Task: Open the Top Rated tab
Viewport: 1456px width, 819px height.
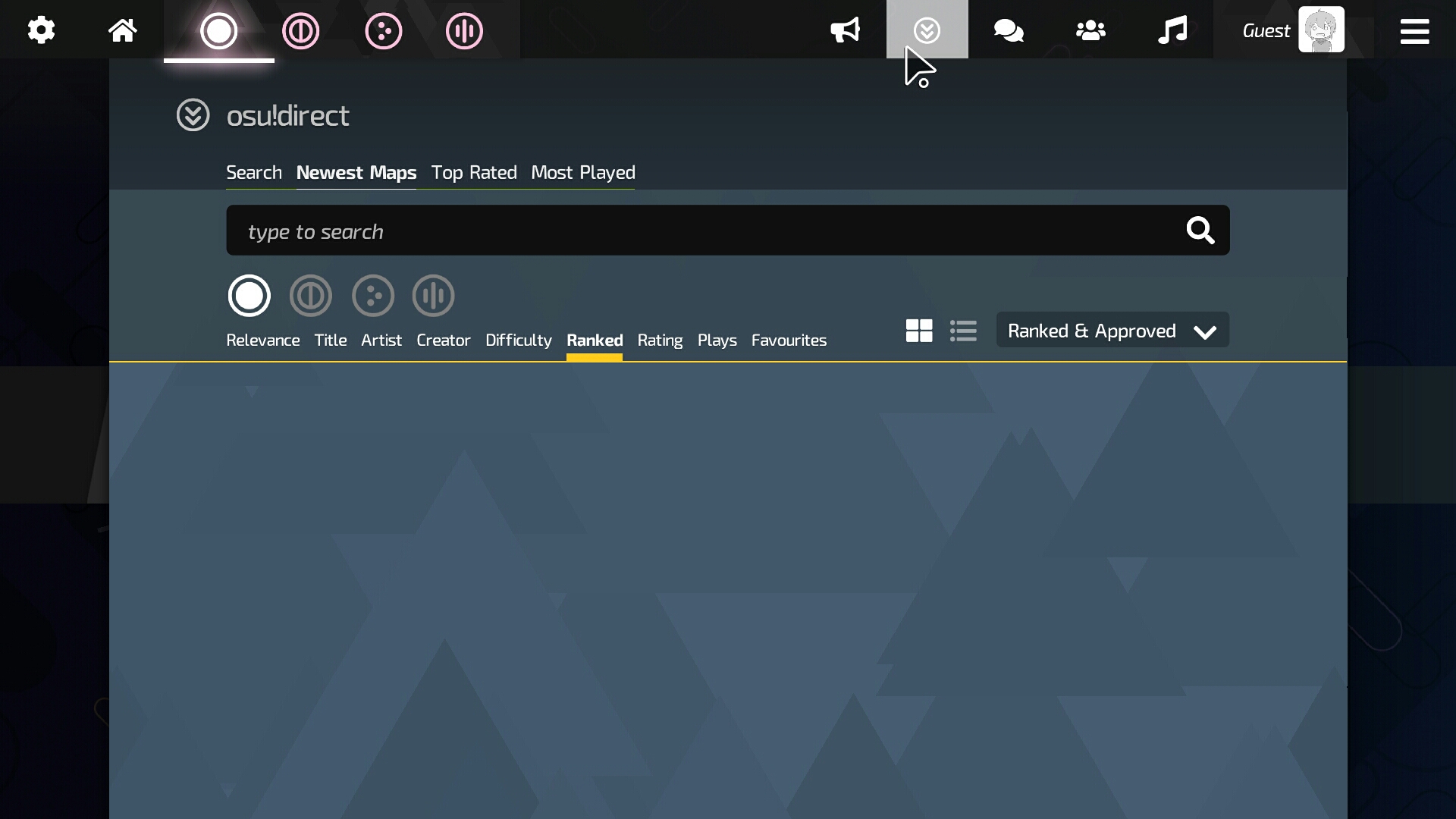Action: 474,173
